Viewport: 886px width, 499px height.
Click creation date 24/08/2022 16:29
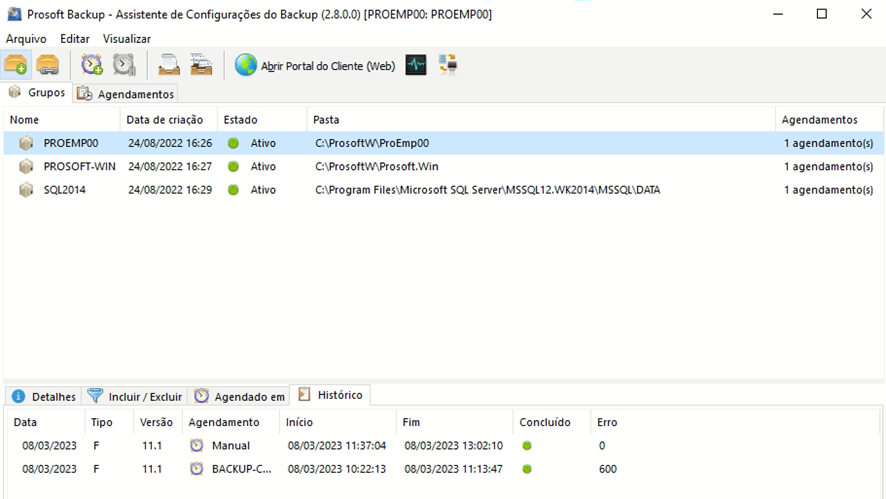click(170, 190)
